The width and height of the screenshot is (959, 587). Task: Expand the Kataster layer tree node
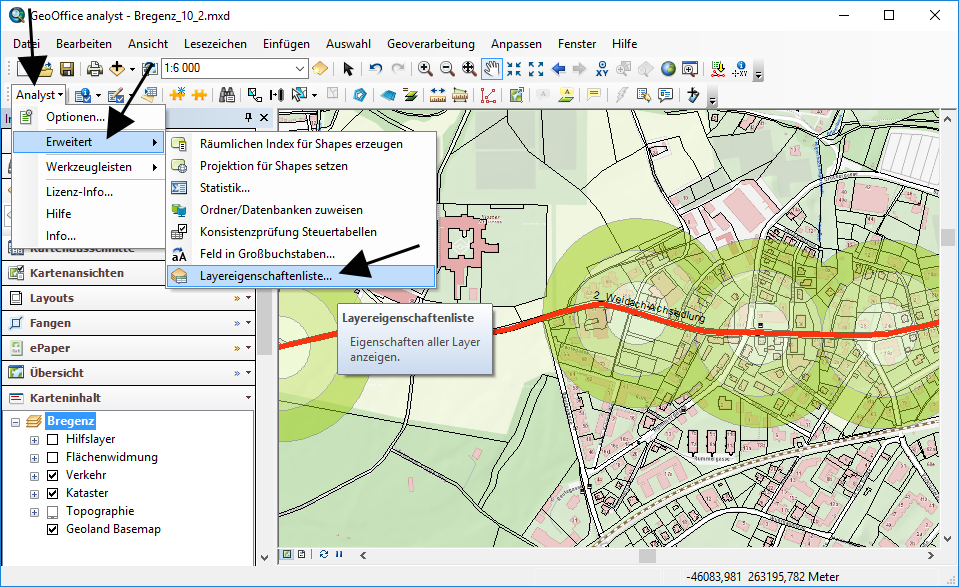[35, 493]
